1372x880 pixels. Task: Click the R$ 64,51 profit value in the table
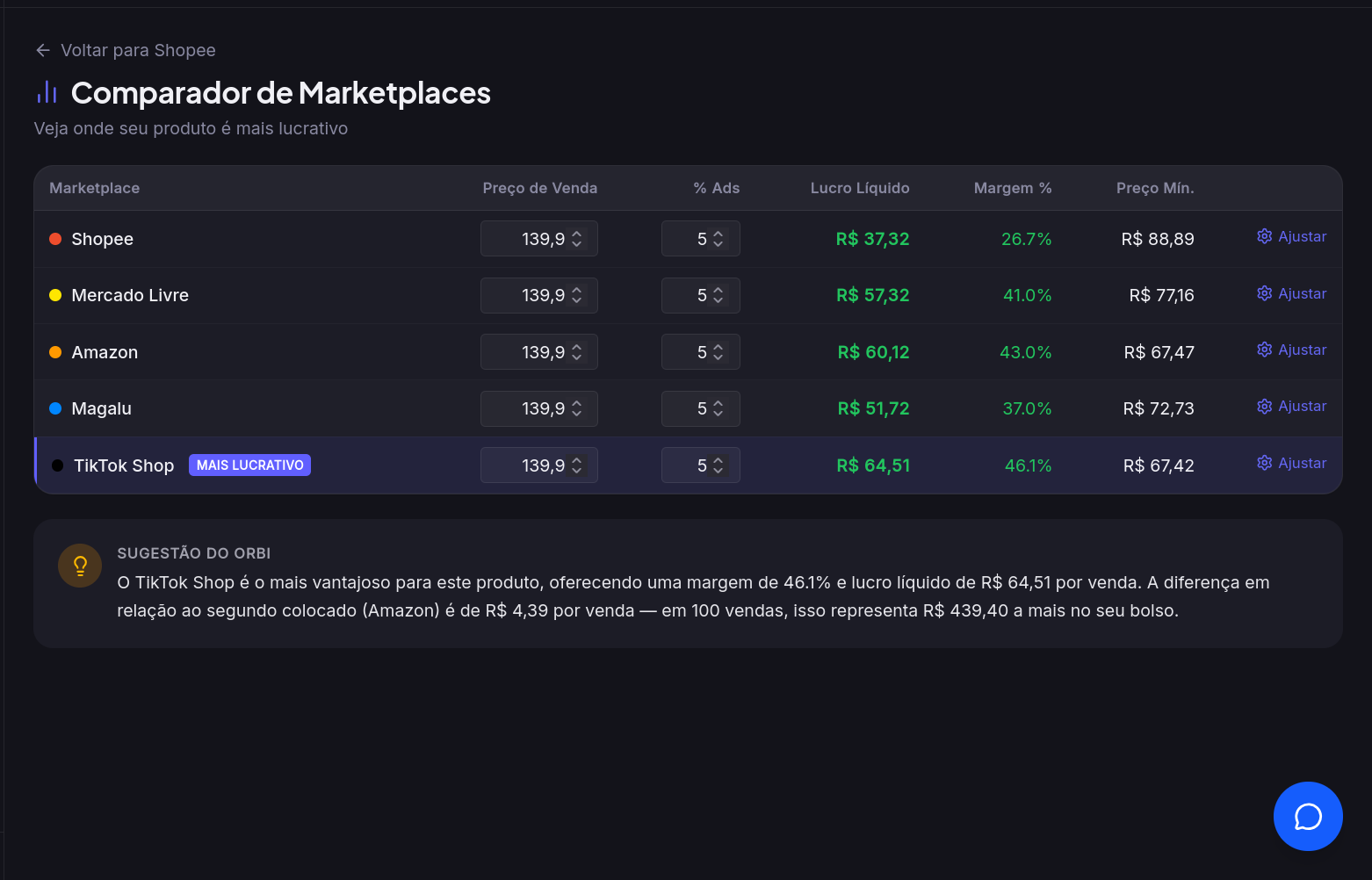873,465
